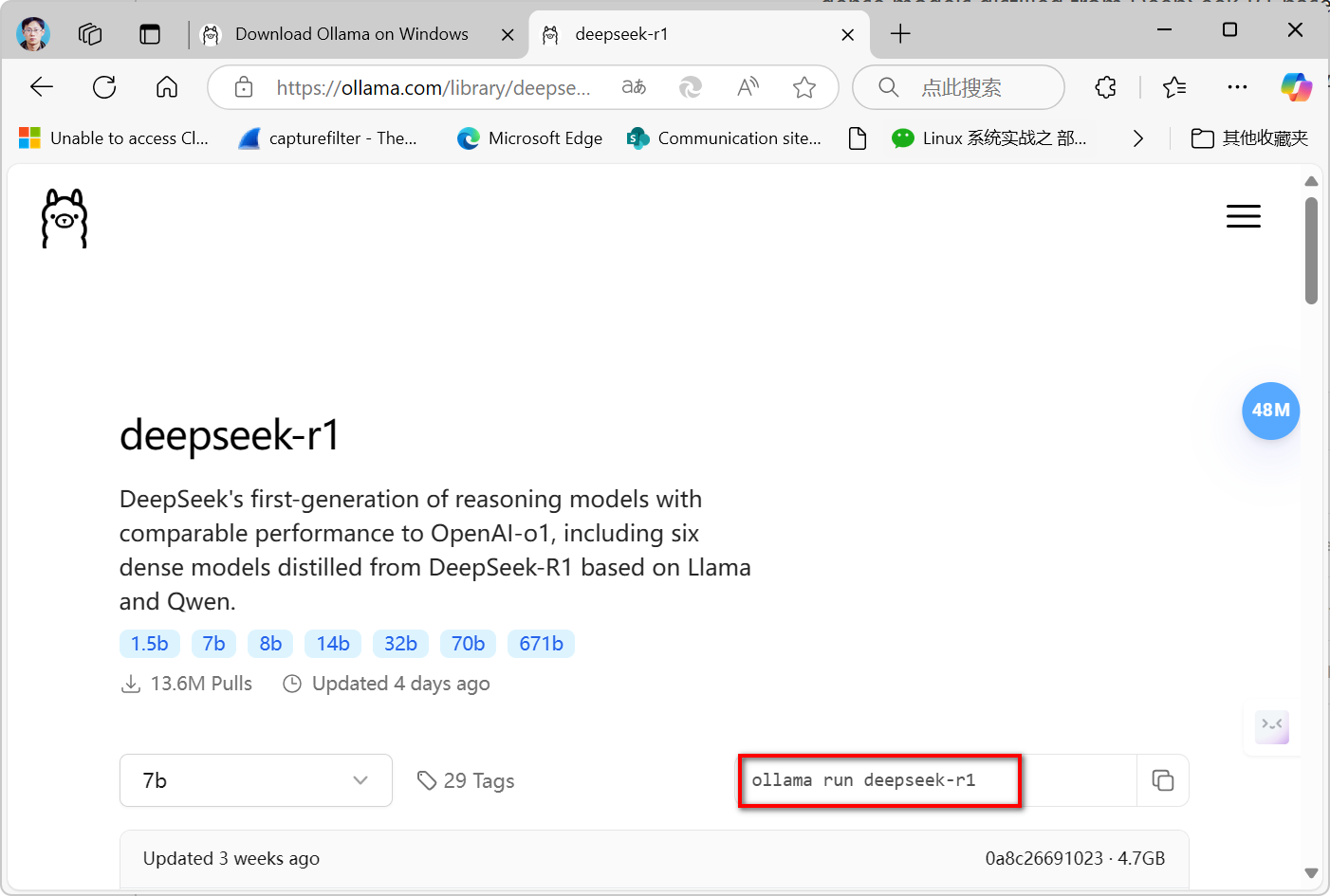1330x896 pixels.
Task: Click the 13.6M Pulls text
Action: pyautogui.click(x=201, y=684)
